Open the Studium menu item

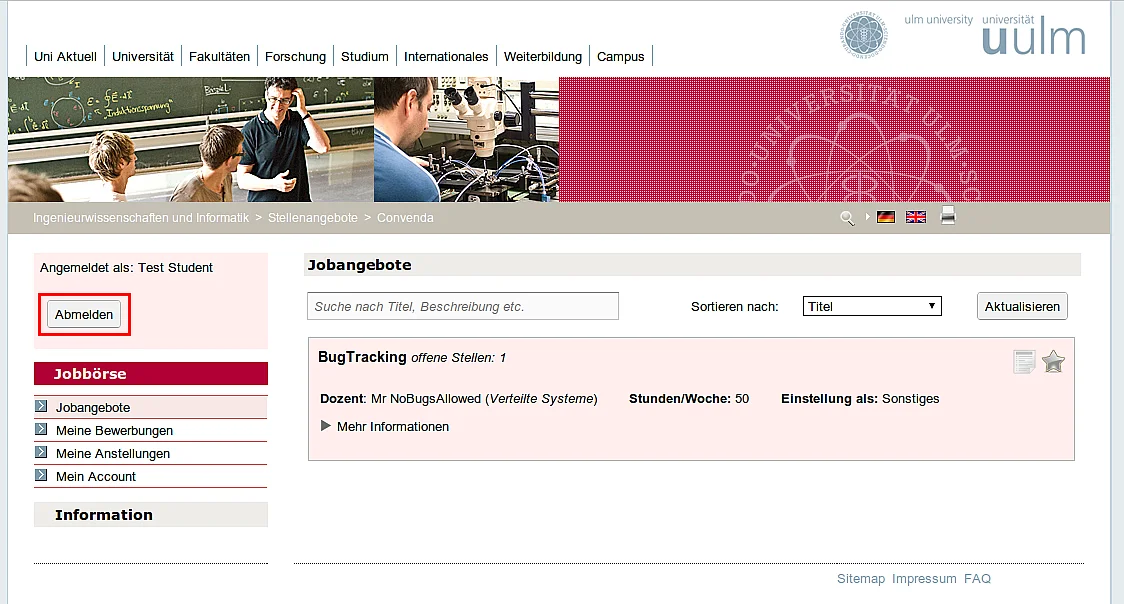[x=365, y=57]
